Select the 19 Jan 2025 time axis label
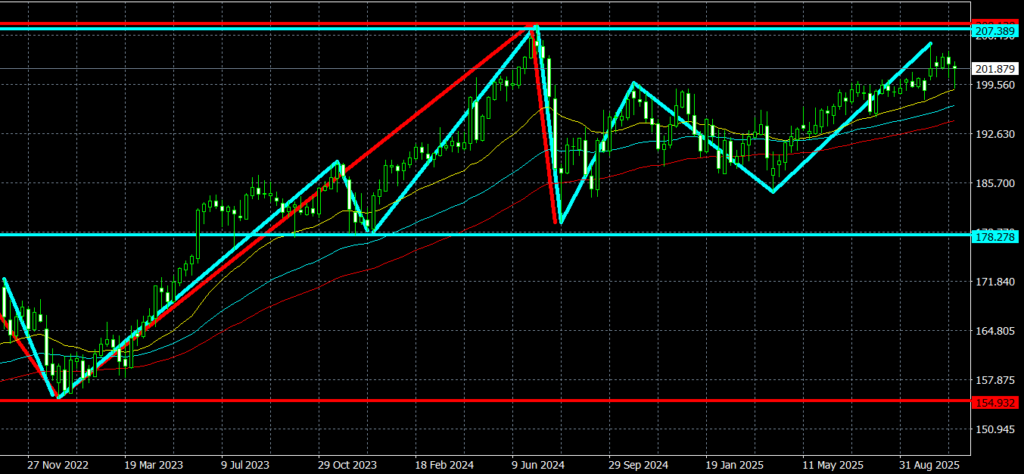 734,465
